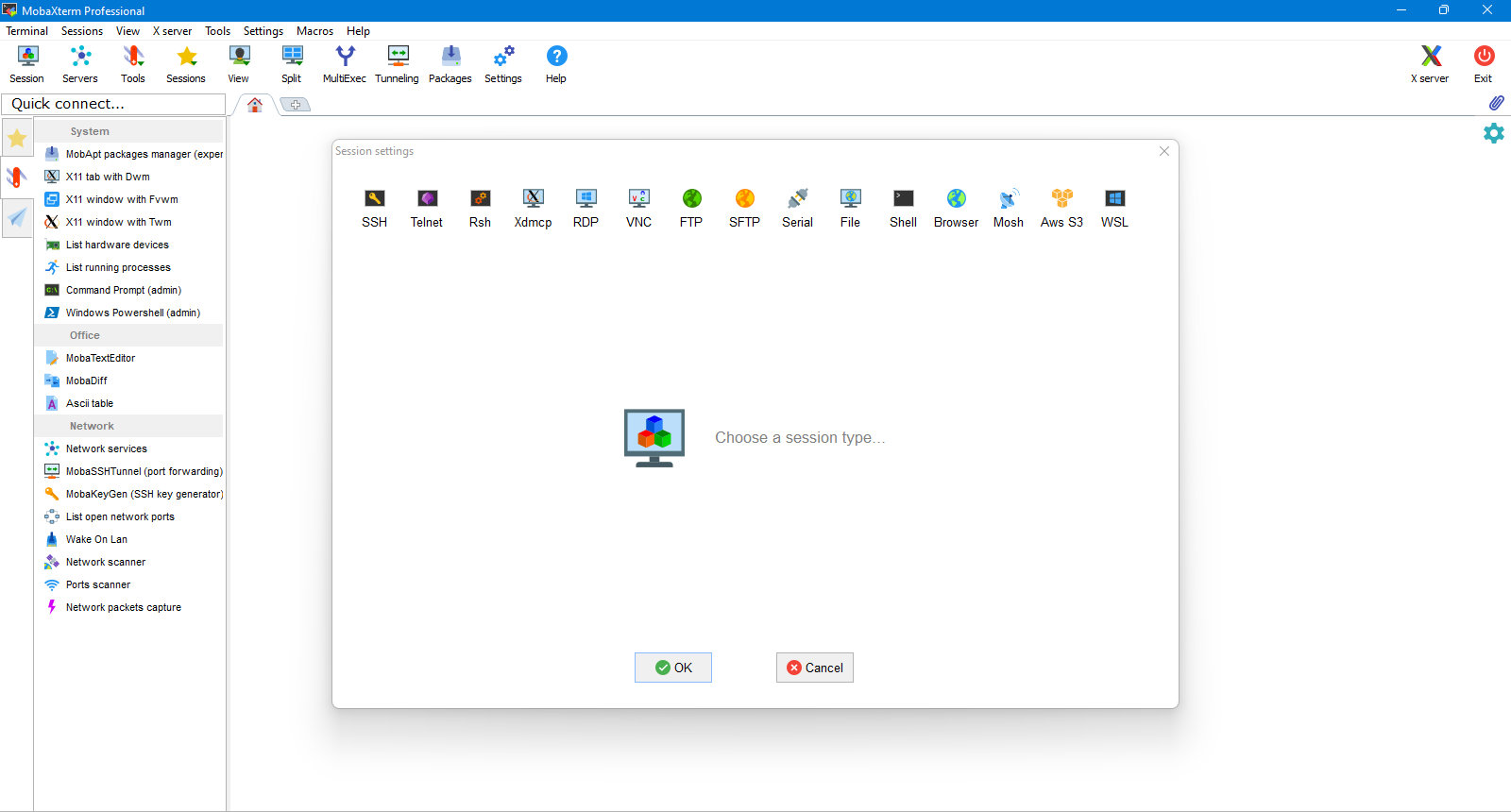Open the Packages toolbar button
1511x812 pixels.
[x=450, y=64]
